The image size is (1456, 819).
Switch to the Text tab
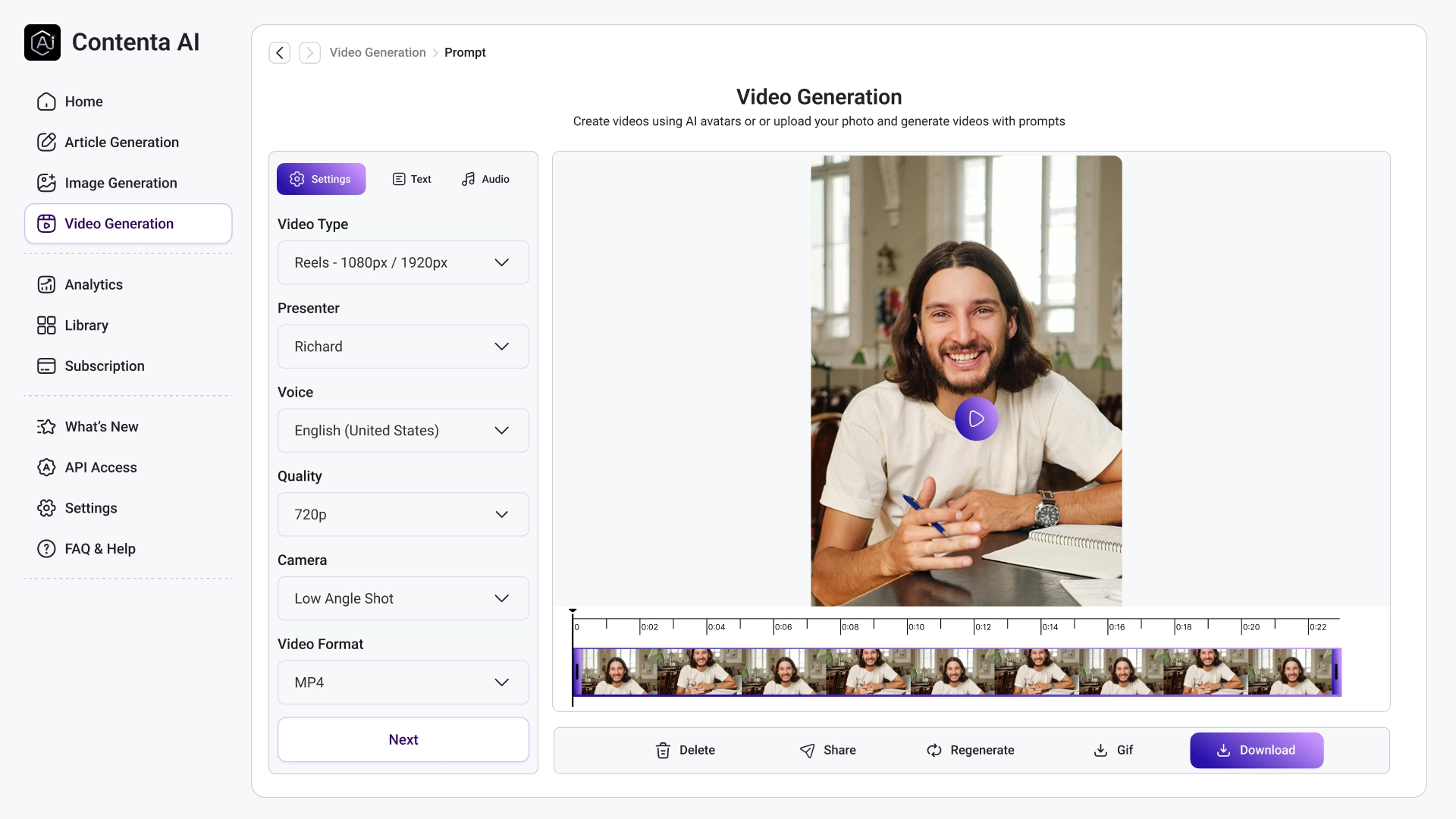tap(412, 179)
